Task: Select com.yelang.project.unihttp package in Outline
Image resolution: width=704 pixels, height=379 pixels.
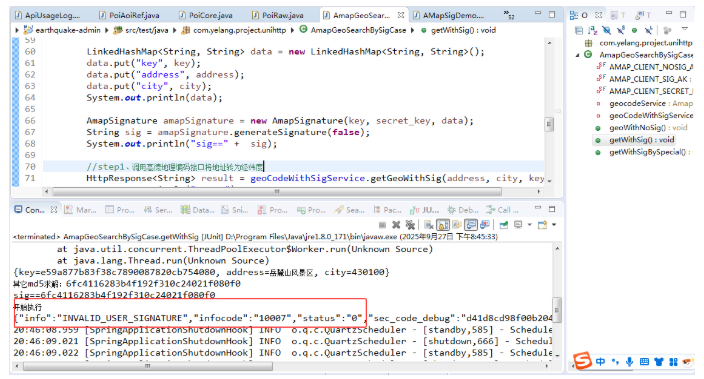Action: (646, 43)
